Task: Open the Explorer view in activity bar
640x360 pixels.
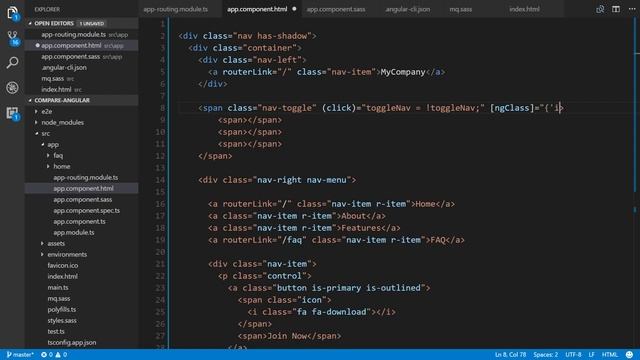Action: (12, 13)
